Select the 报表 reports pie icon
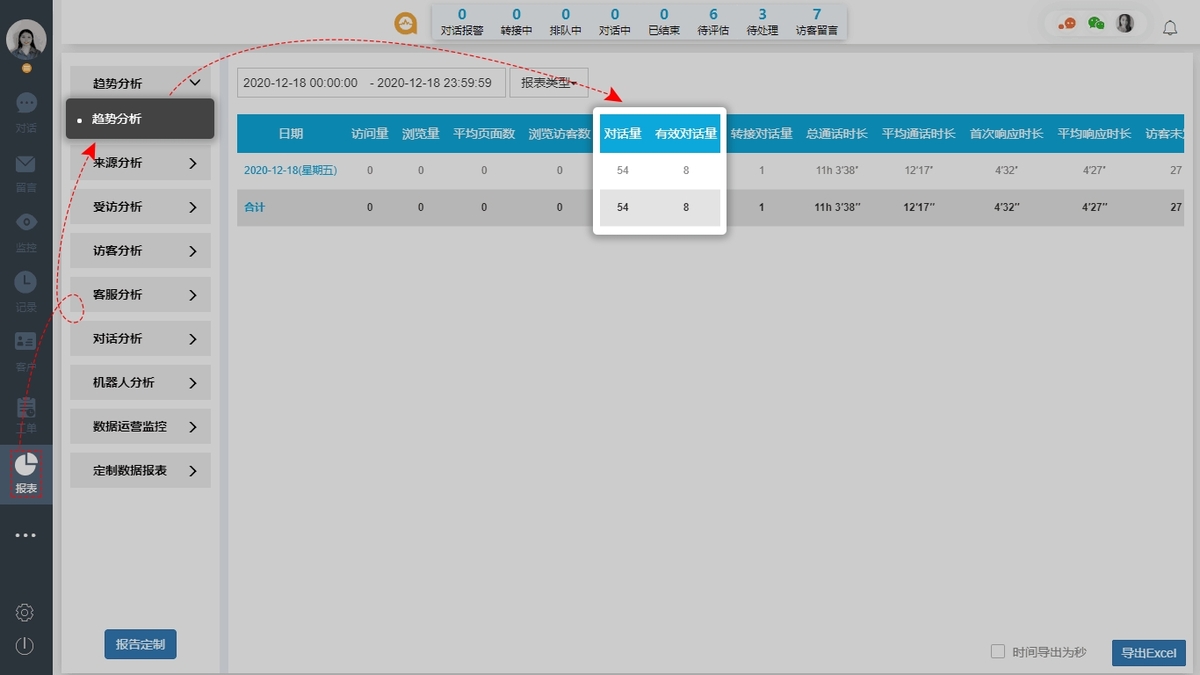Screen dimensions: 1200x675 [x=26, y=464]
